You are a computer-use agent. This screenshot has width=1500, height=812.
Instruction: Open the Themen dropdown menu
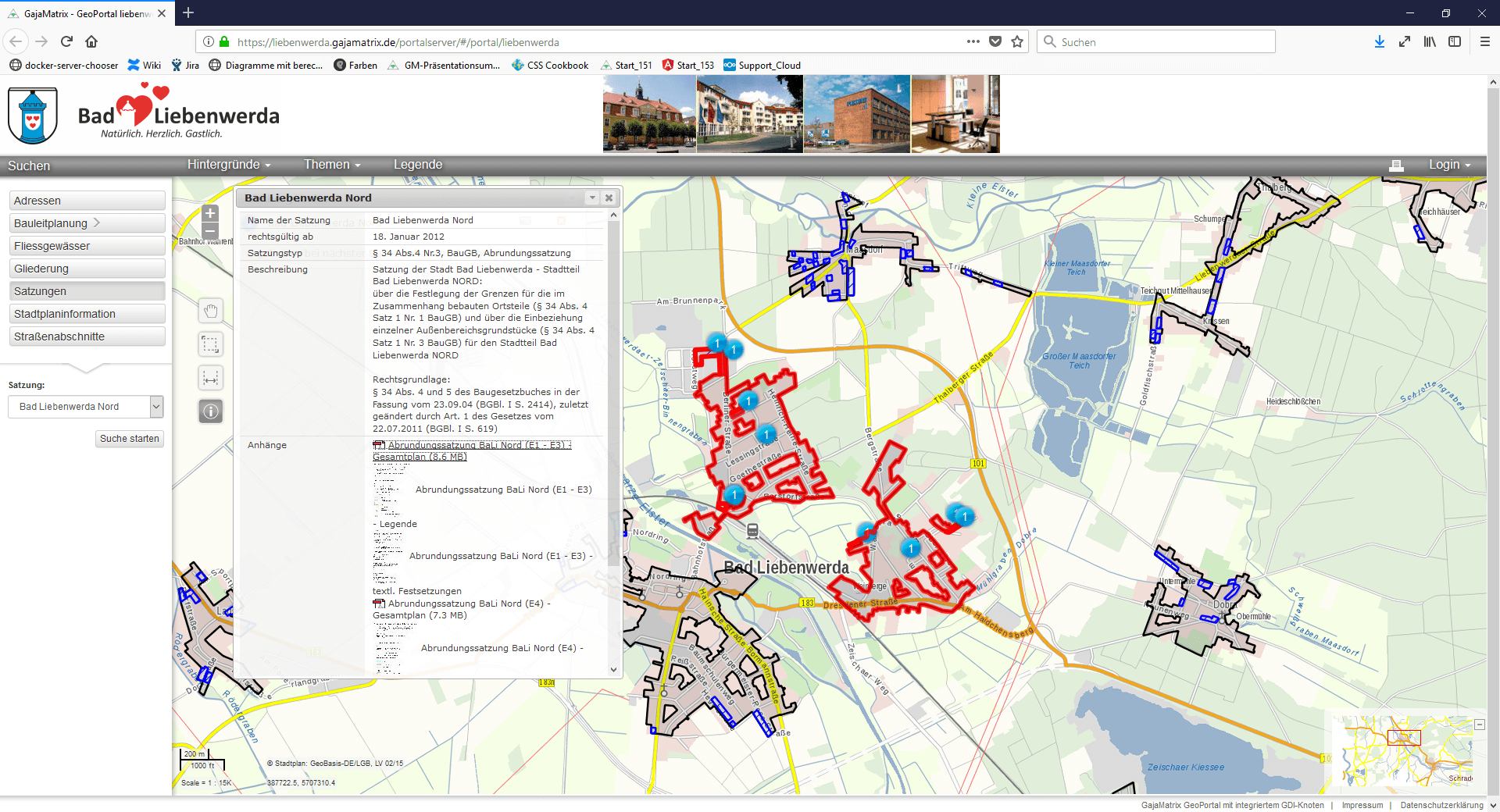pyautogui.click(x=332, y=165)
